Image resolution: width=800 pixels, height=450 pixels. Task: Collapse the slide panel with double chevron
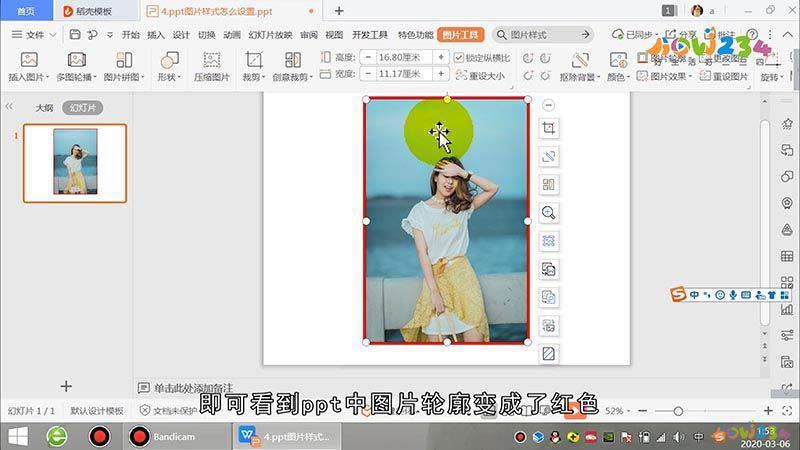tap(9, 107)
